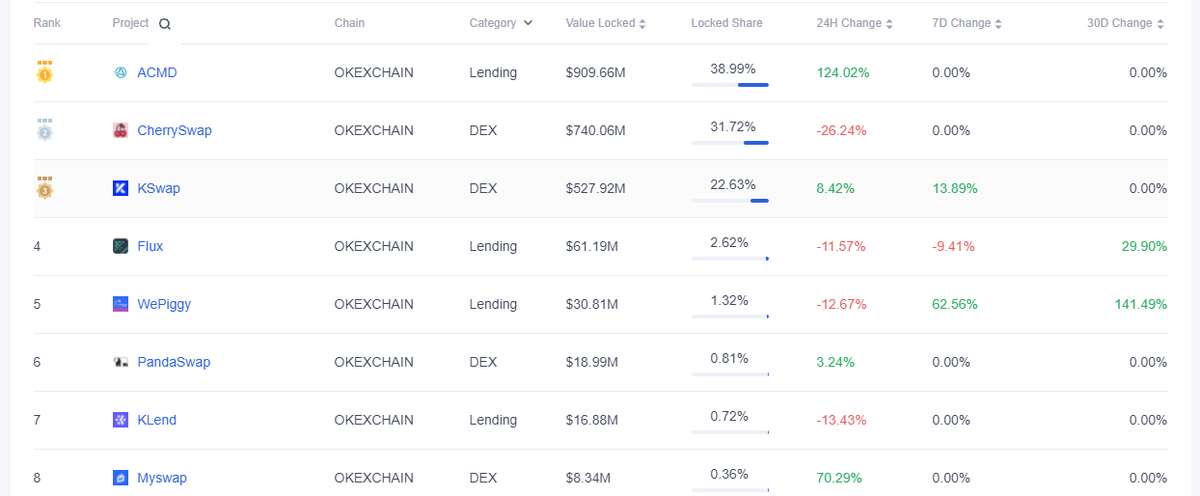Click the Lending category in ACMD row

point(493,72)
